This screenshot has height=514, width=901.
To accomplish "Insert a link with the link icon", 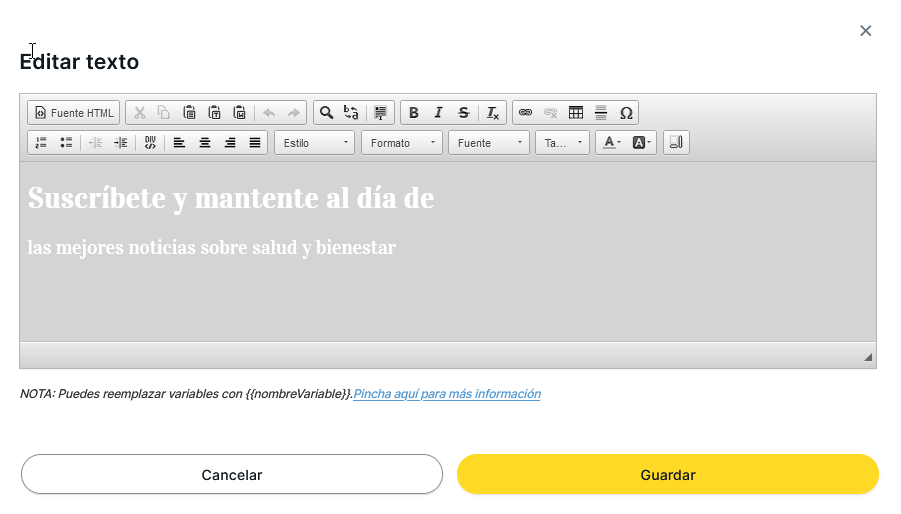I will point(525,113).
